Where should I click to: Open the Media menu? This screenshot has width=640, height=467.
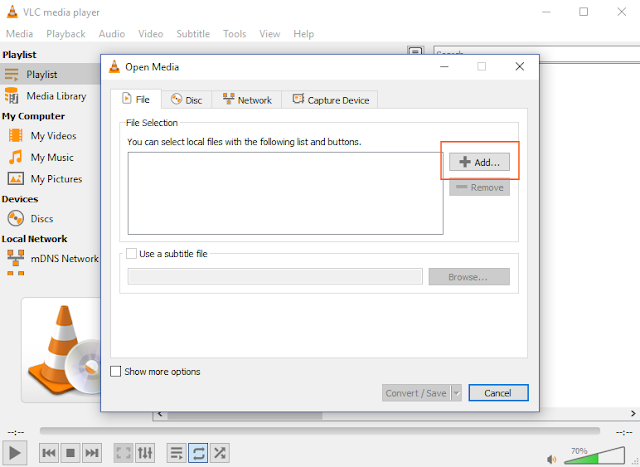(x=19, y=34)
